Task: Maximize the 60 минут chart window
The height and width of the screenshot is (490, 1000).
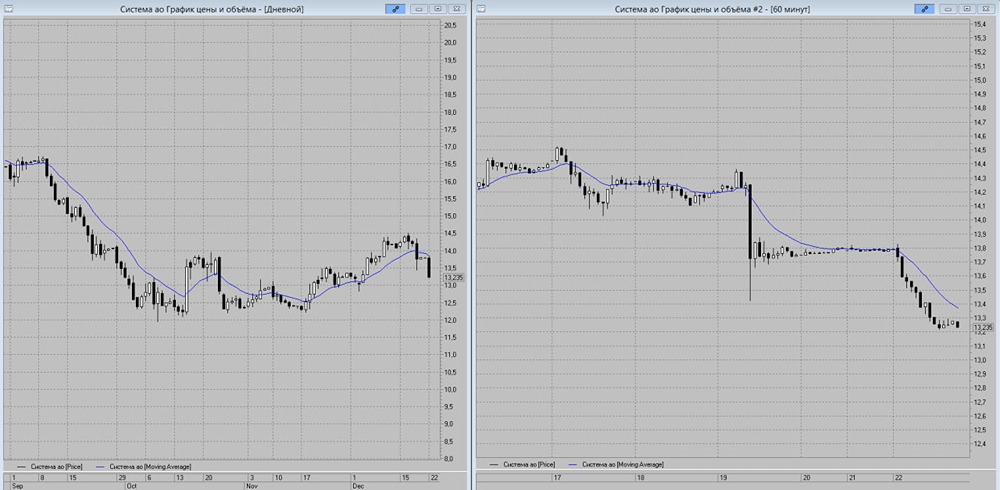Action: click(x=967, y=9)
